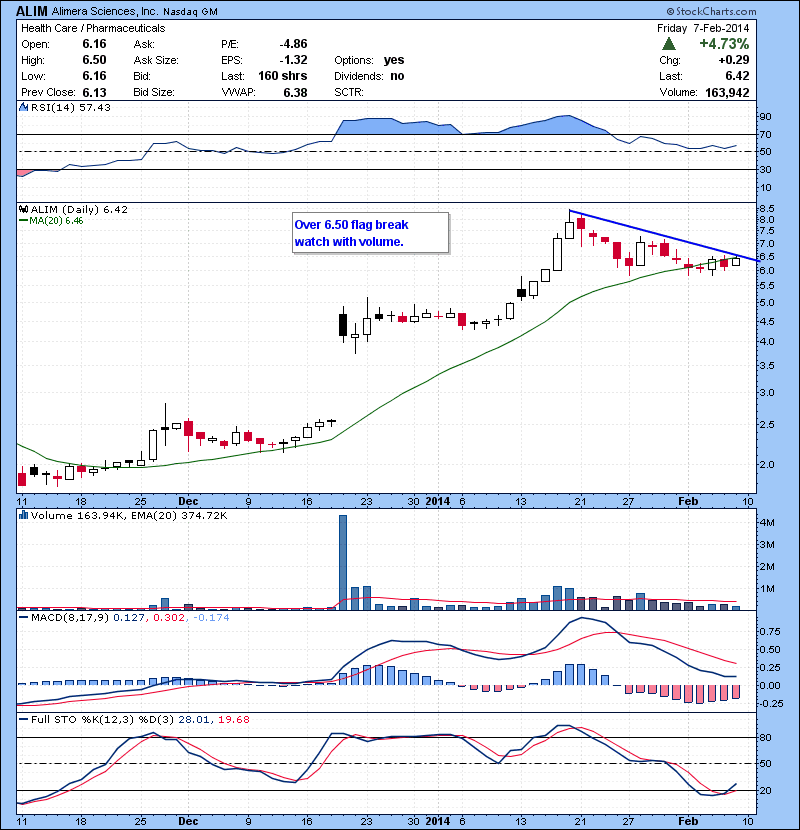The height and width of the screenshot is (830, 800).
Task: Click the price axis 8.5 label
Action: coord(767,209)
